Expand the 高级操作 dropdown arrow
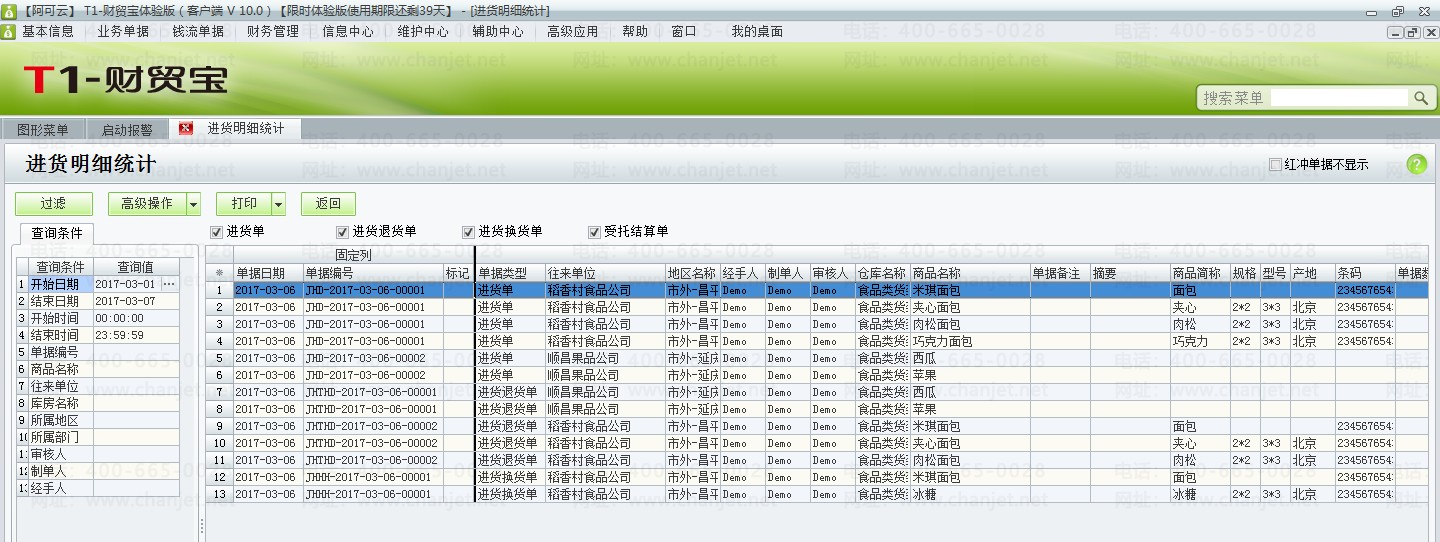1440x542 pixels. pyautogui.click(x=194, y=204)
